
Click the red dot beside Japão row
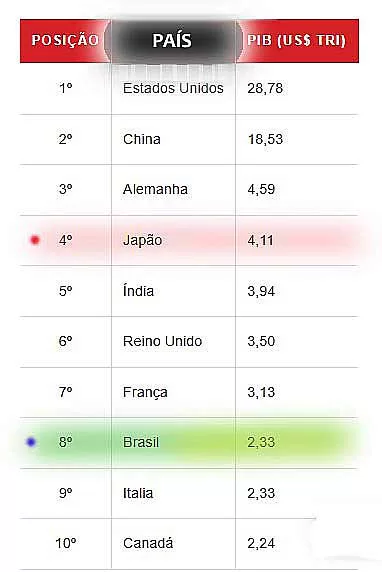(x=35, y=240)
